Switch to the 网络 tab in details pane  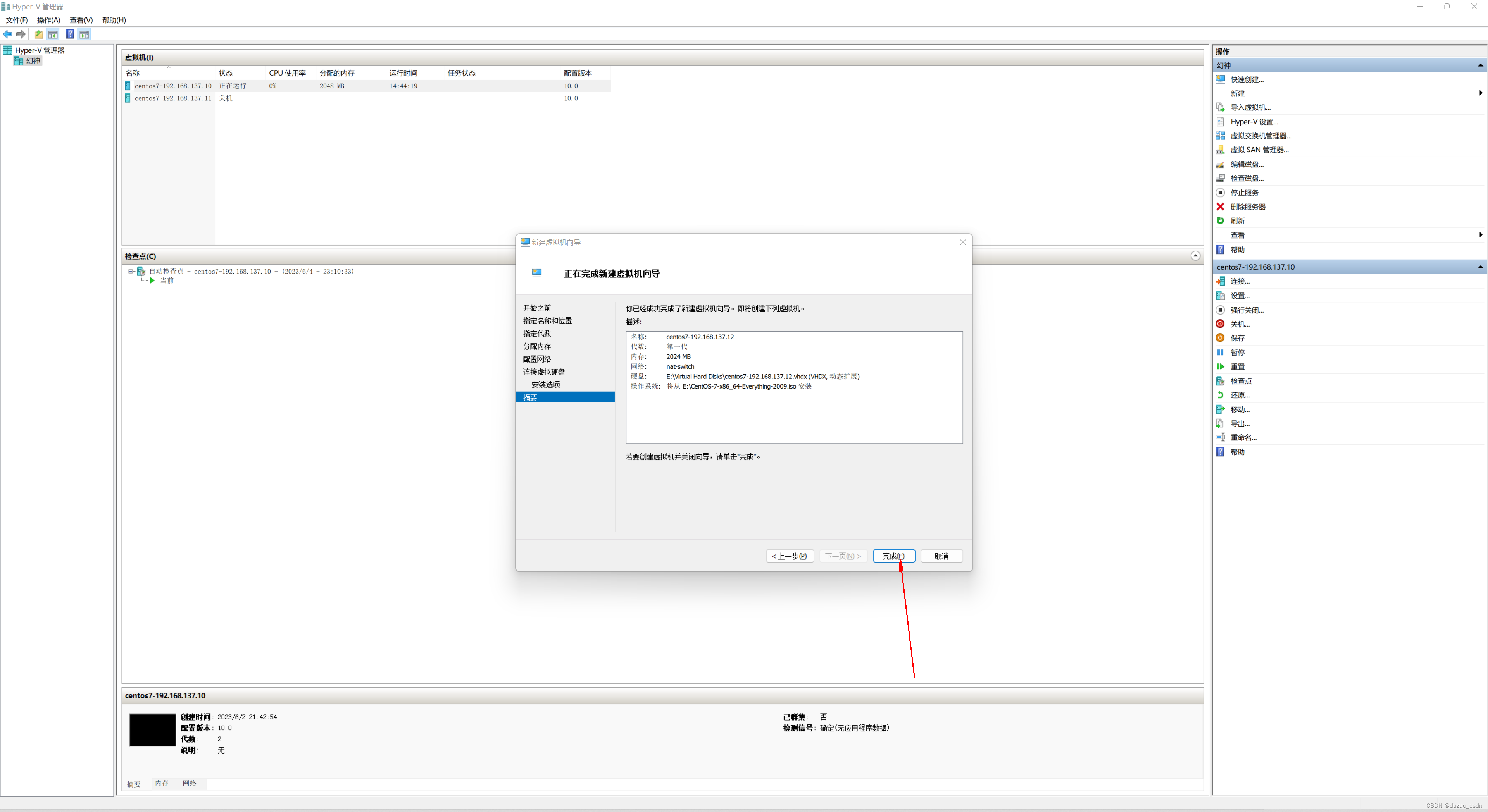tap(190, 784)
